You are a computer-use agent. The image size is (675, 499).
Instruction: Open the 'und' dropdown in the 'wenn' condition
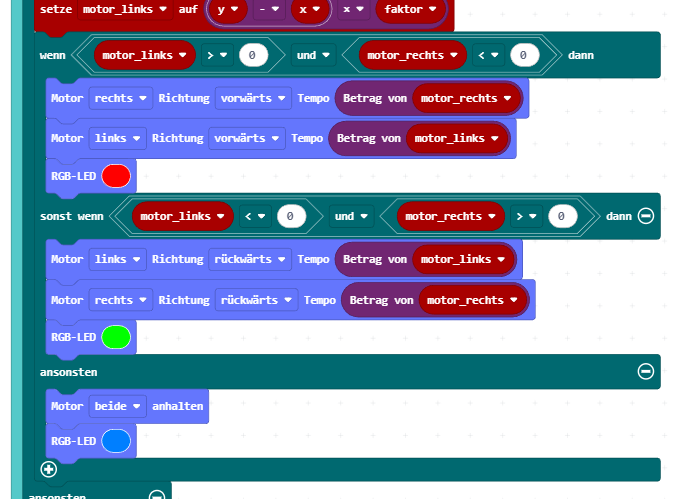pyautogui.click(x=312, y=55)
